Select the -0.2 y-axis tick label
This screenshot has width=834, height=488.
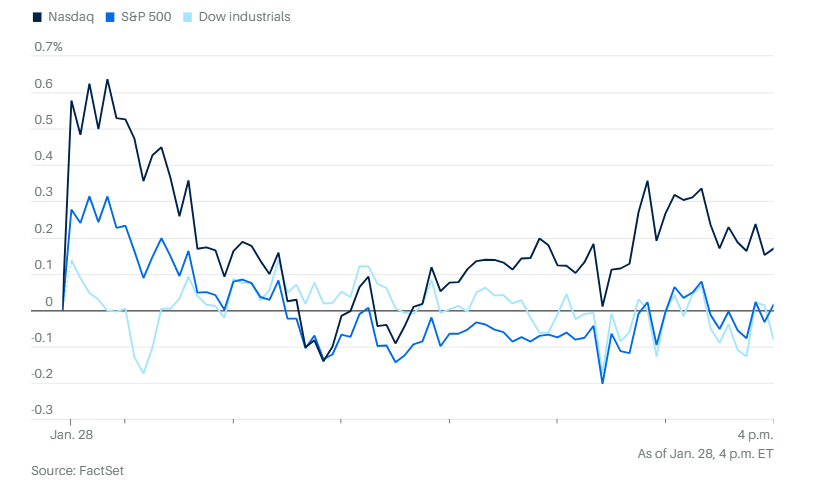click(43, 374)
